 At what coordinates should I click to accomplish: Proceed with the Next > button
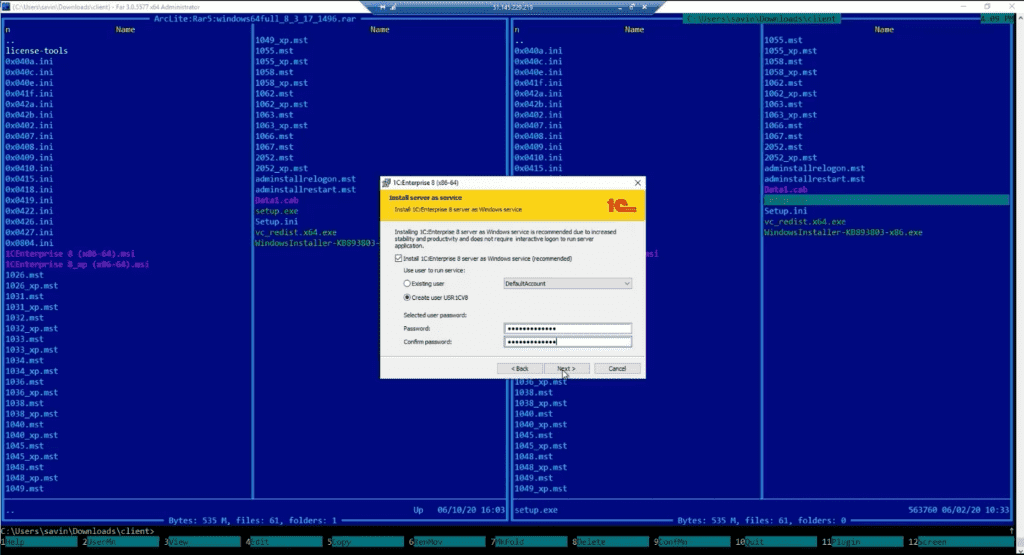coord(567,368)
